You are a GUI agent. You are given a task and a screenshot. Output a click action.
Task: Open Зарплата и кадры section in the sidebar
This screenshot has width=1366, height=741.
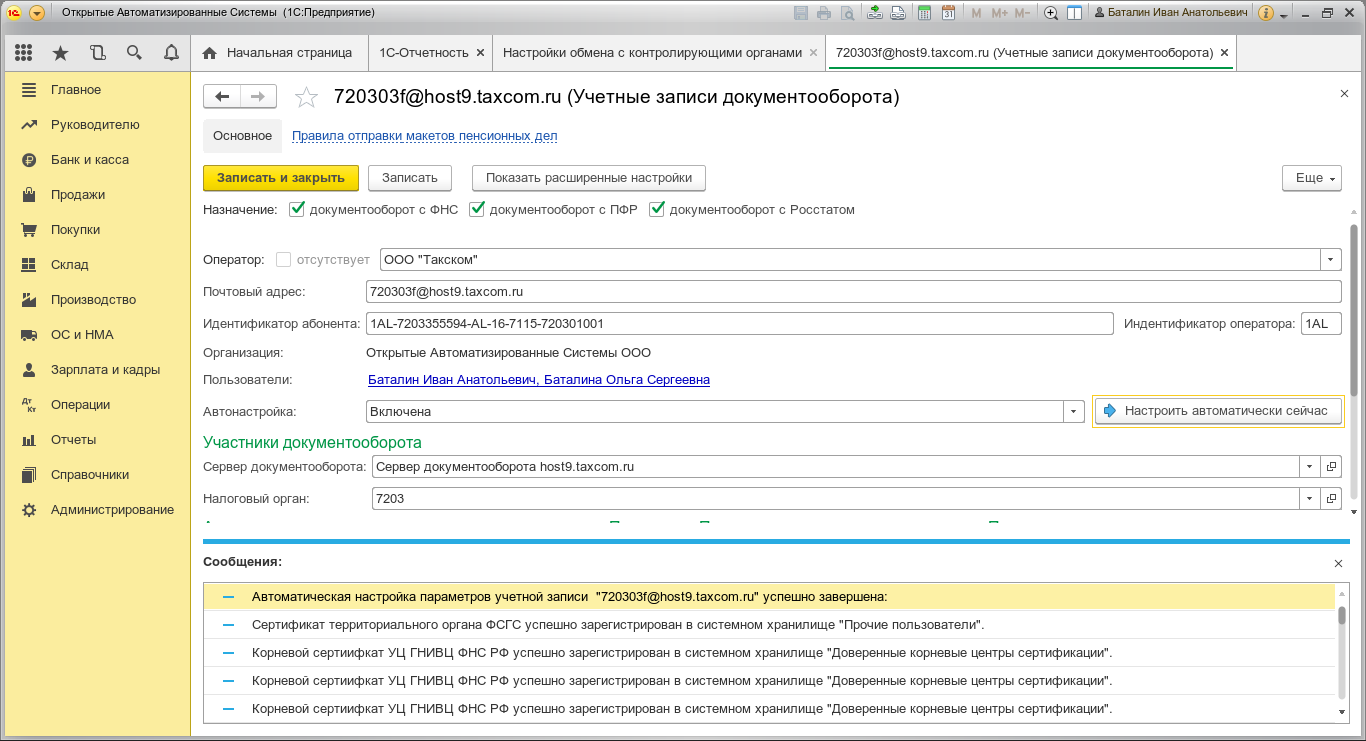point(105,370)
